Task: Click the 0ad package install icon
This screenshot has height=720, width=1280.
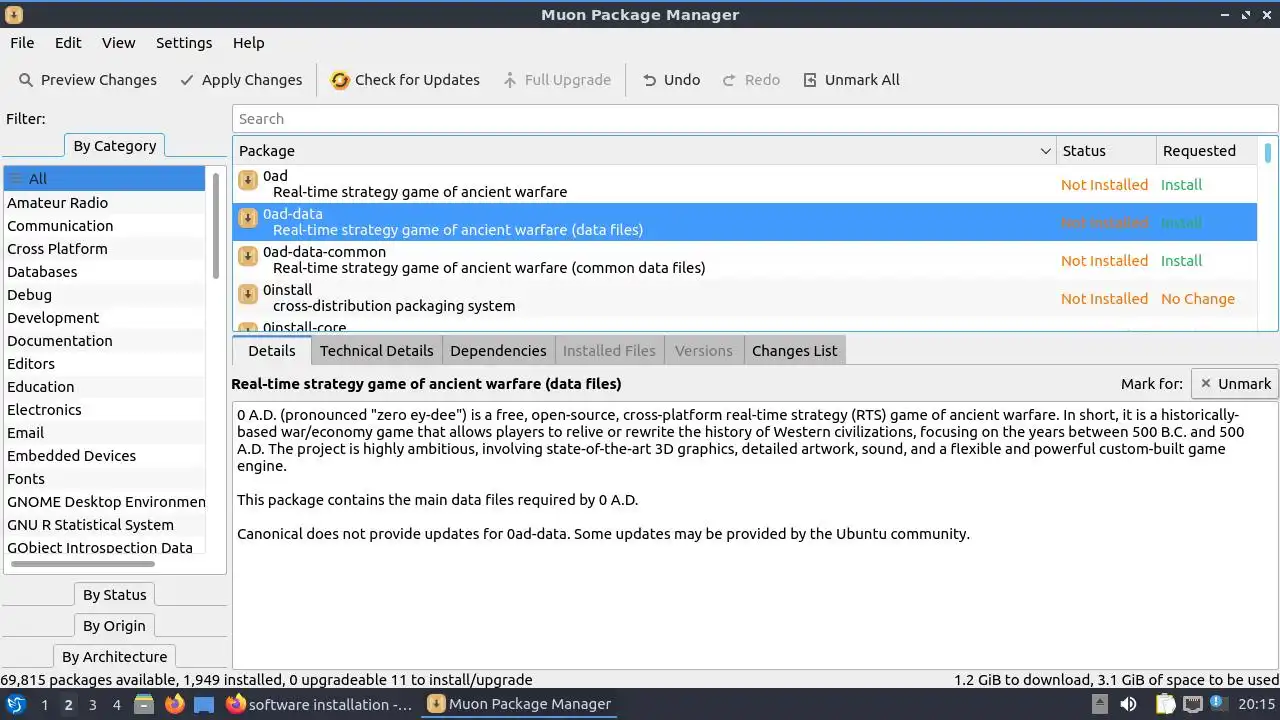Action: [248, 180]
